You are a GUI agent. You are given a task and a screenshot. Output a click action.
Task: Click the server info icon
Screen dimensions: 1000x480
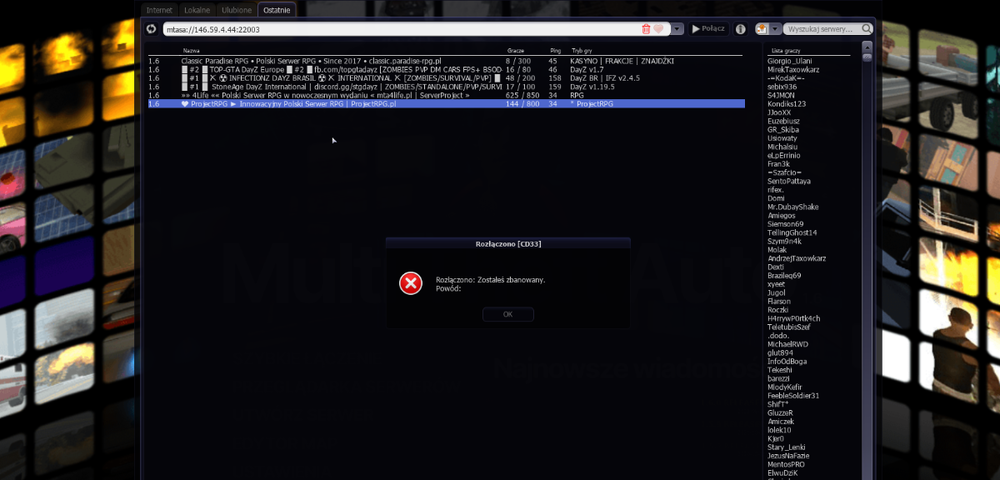(740, 29)
